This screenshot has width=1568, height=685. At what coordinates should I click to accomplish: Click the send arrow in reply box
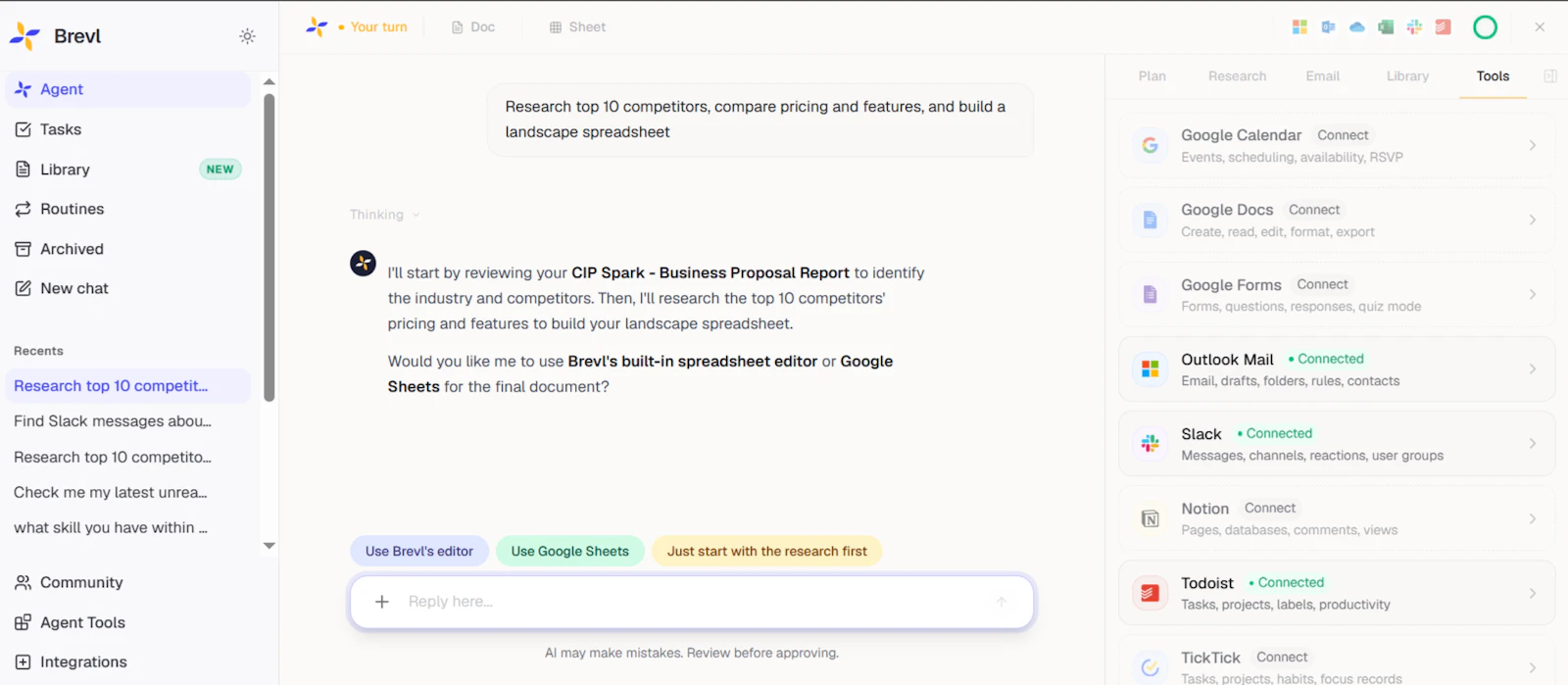1001,602
